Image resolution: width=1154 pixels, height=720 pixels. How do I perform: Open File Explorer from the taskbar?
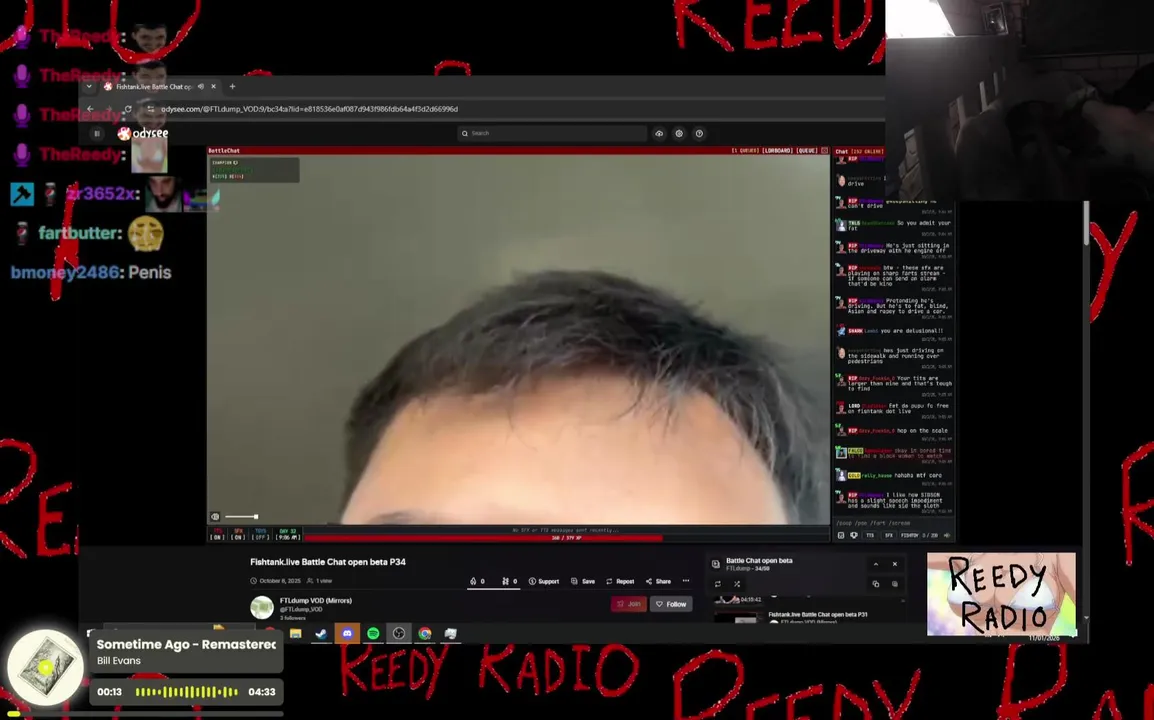click(296, 633)
